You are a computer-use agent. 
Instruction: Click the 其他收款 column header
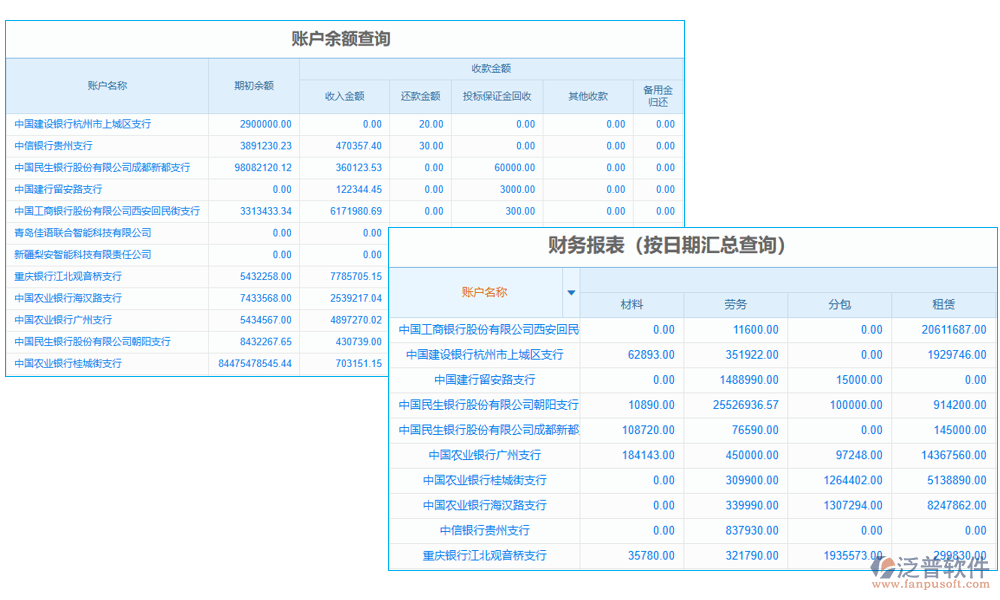(588, 95)
